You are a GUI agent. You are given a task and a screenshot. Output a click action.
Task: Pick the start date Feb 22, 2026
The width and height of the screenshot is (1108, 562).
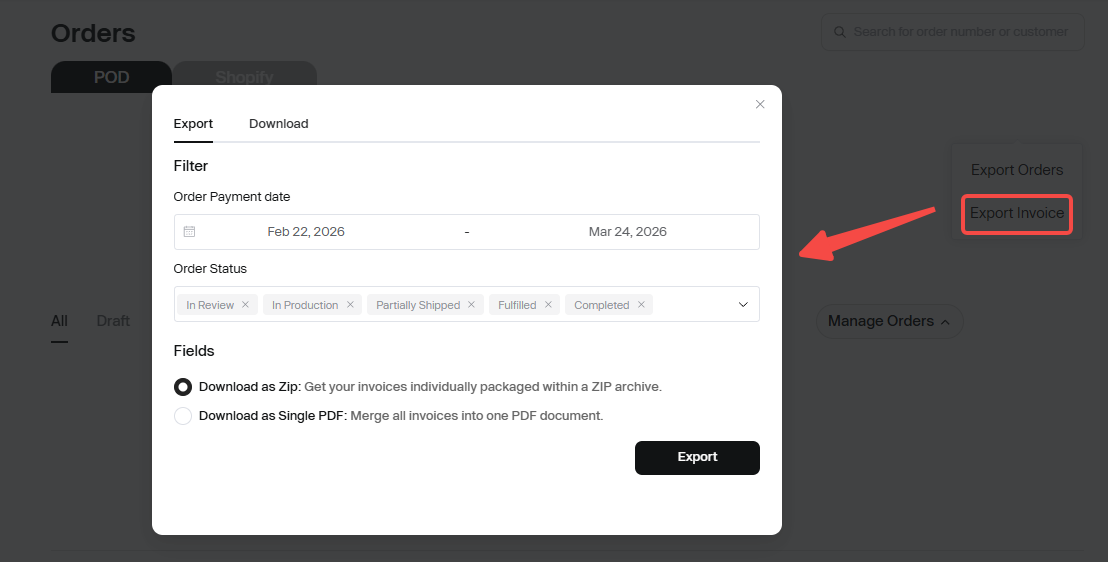[x=306, y=232]
